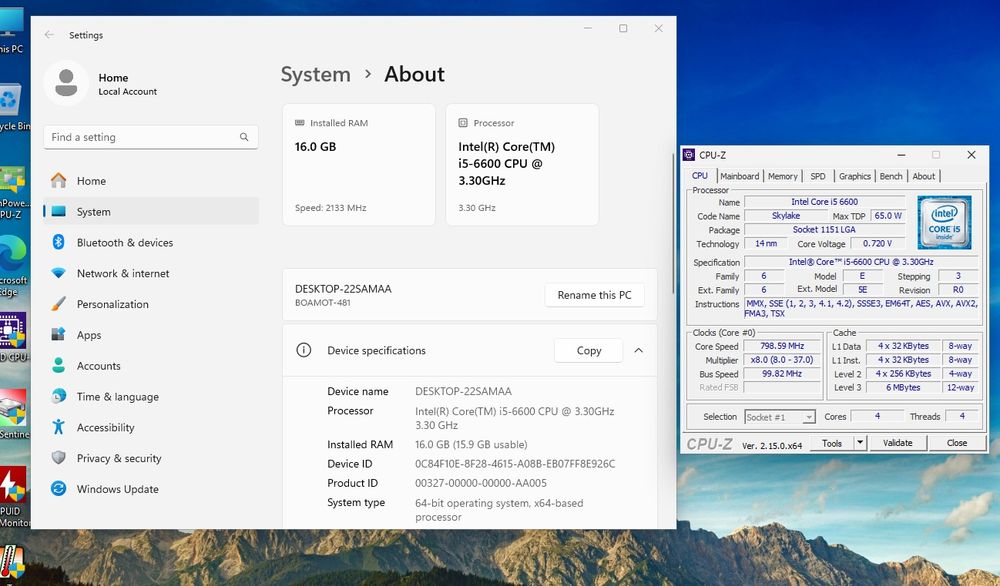This screenshot has height=586, width=1000.
Task: Click the Device specifications info icon
Action: 304,350
